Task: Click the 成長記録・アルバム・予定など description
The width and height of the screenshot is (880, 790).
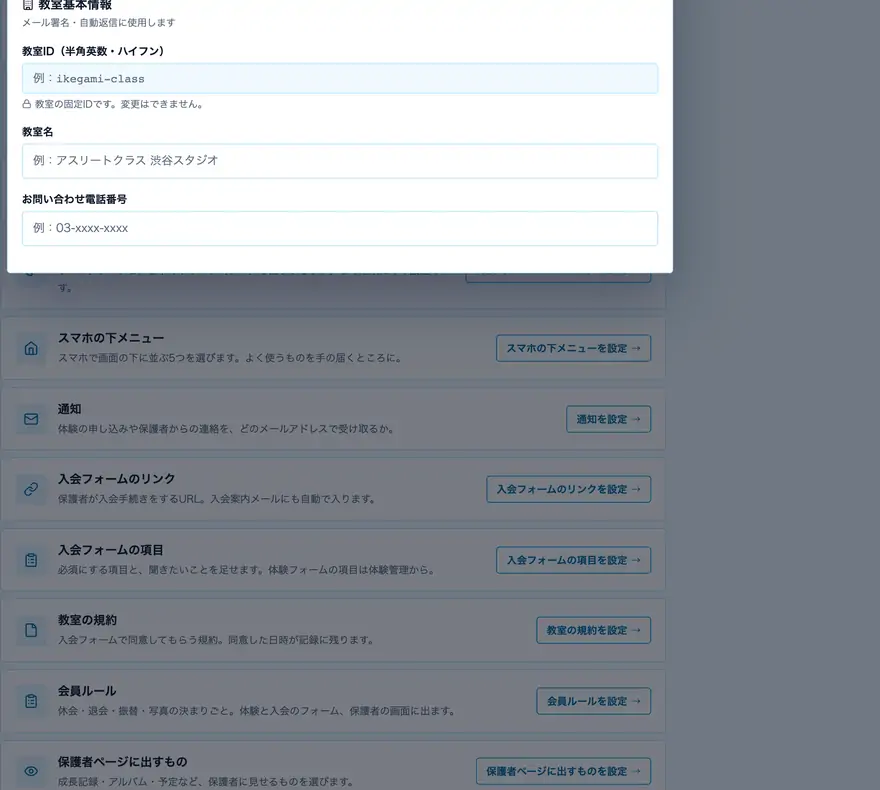Action: coord(206,782)
